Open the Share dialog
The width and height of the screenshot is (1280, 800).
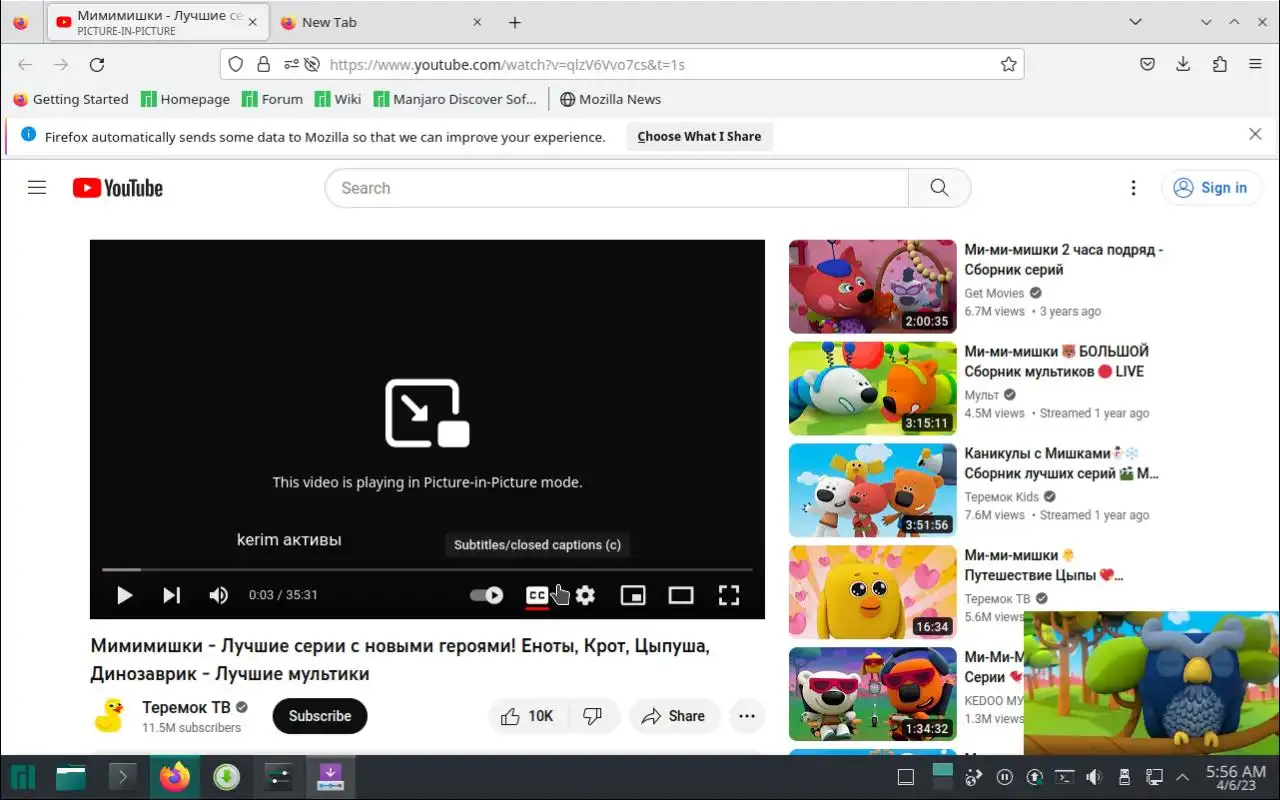click(x=674, y=716)
